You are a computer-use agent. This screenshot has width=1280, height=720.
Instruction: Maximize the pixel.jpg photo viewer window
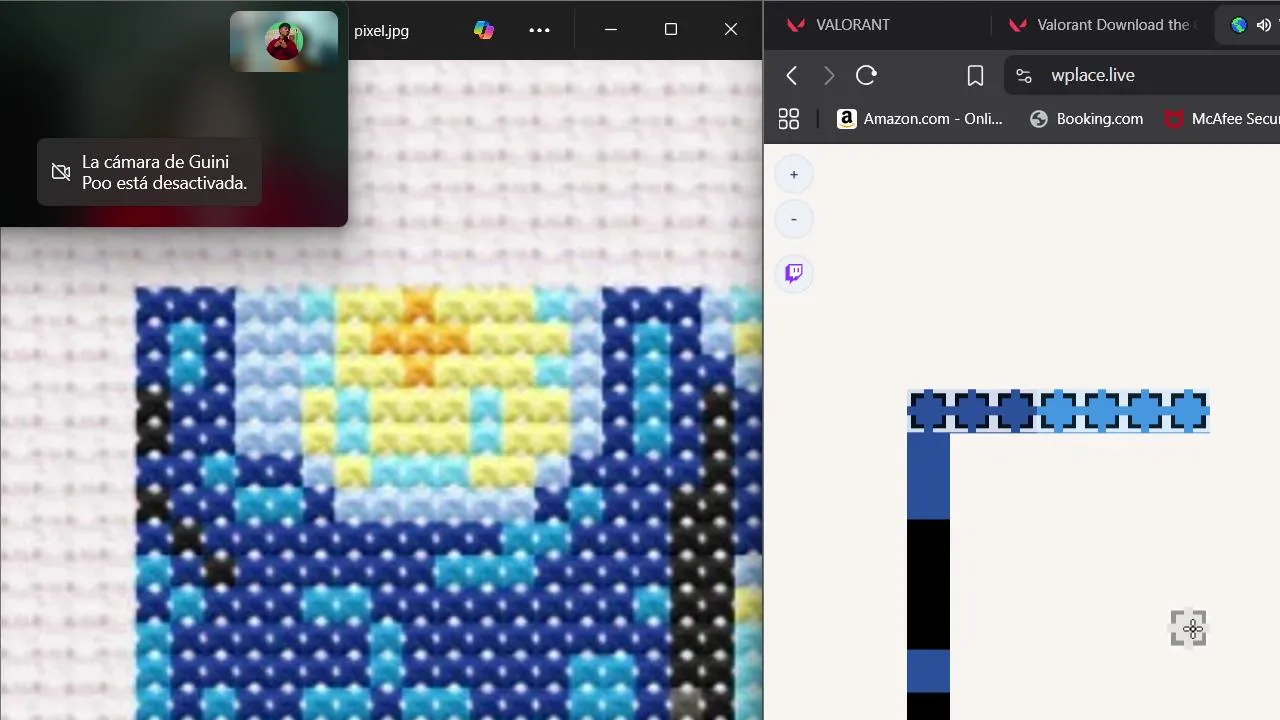(671, 30)
